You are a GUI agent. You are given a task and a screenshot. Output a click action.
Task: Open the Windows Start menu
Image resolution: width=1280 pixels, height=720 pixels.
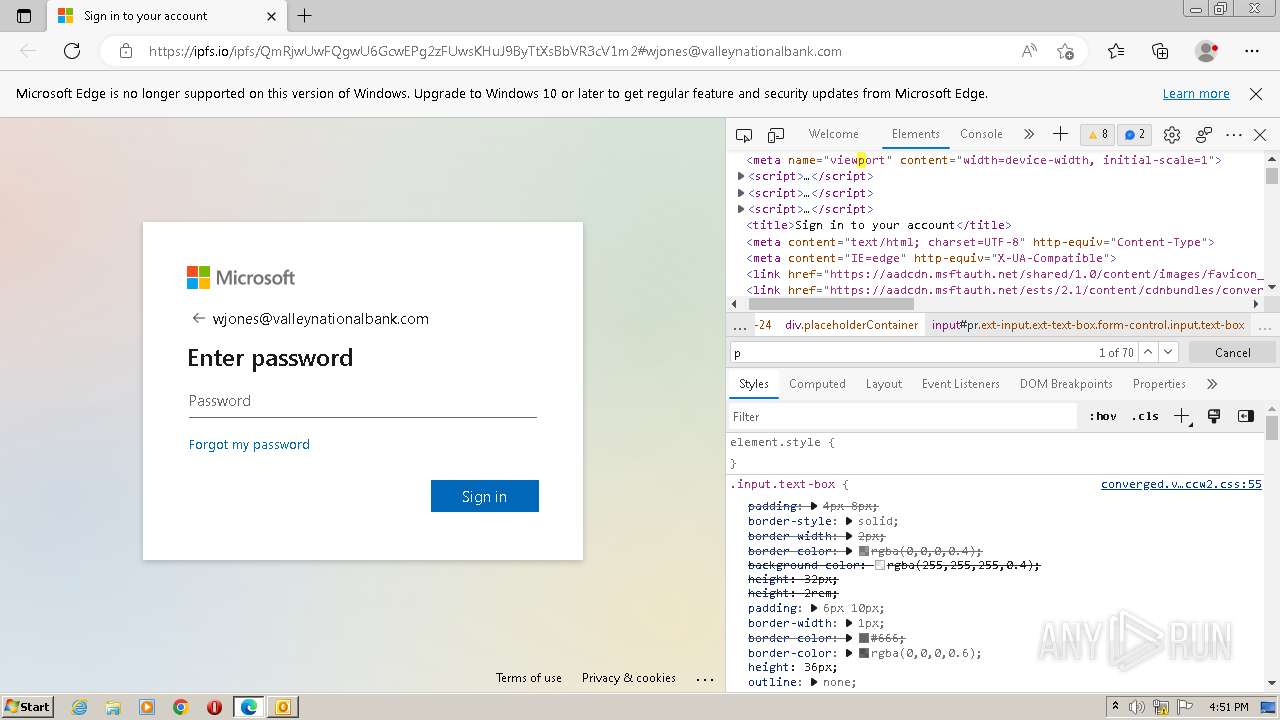(x=27, y=707)
